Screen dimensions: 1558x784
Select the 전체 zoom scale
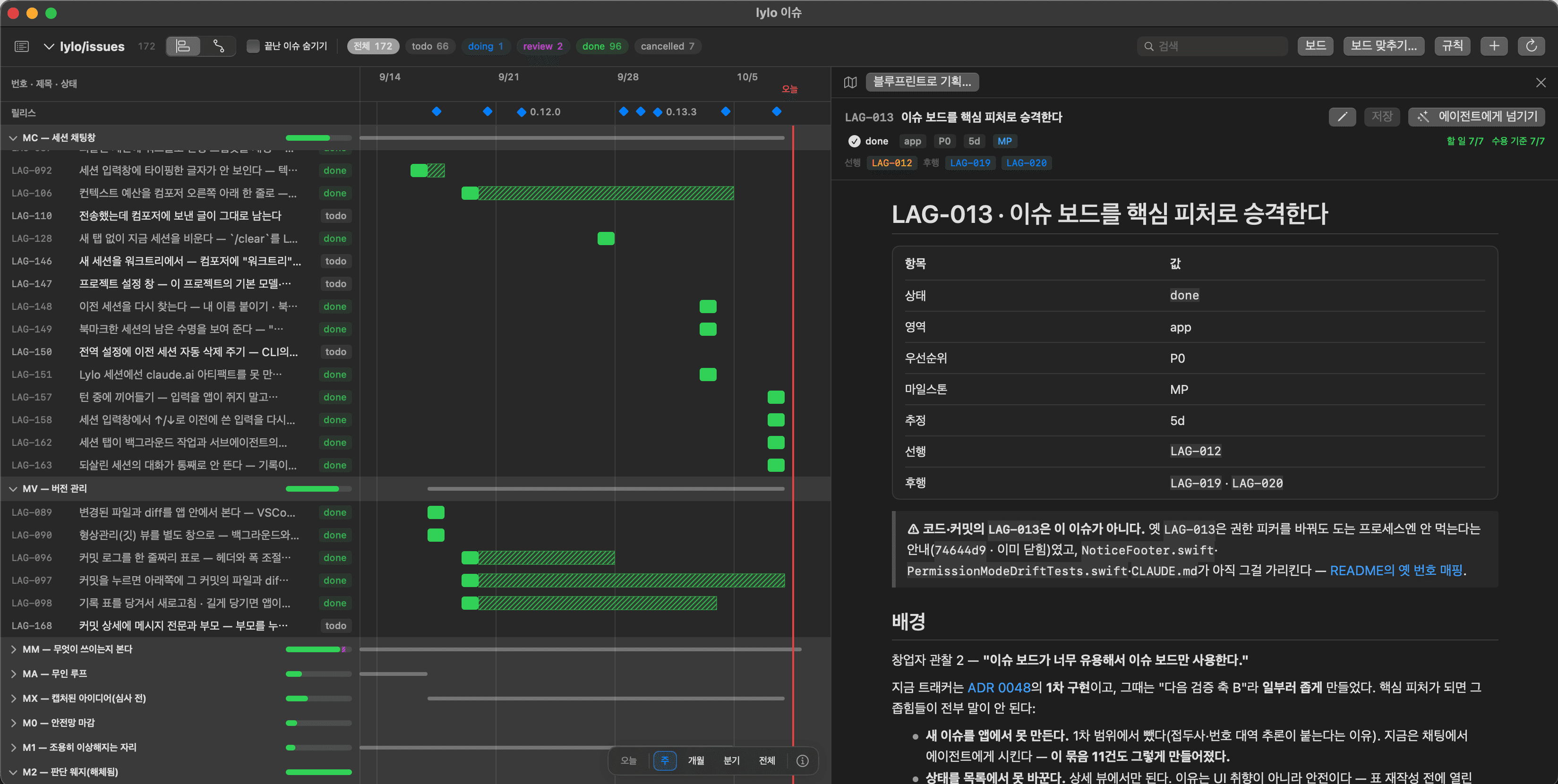click(x=767, y=760)
